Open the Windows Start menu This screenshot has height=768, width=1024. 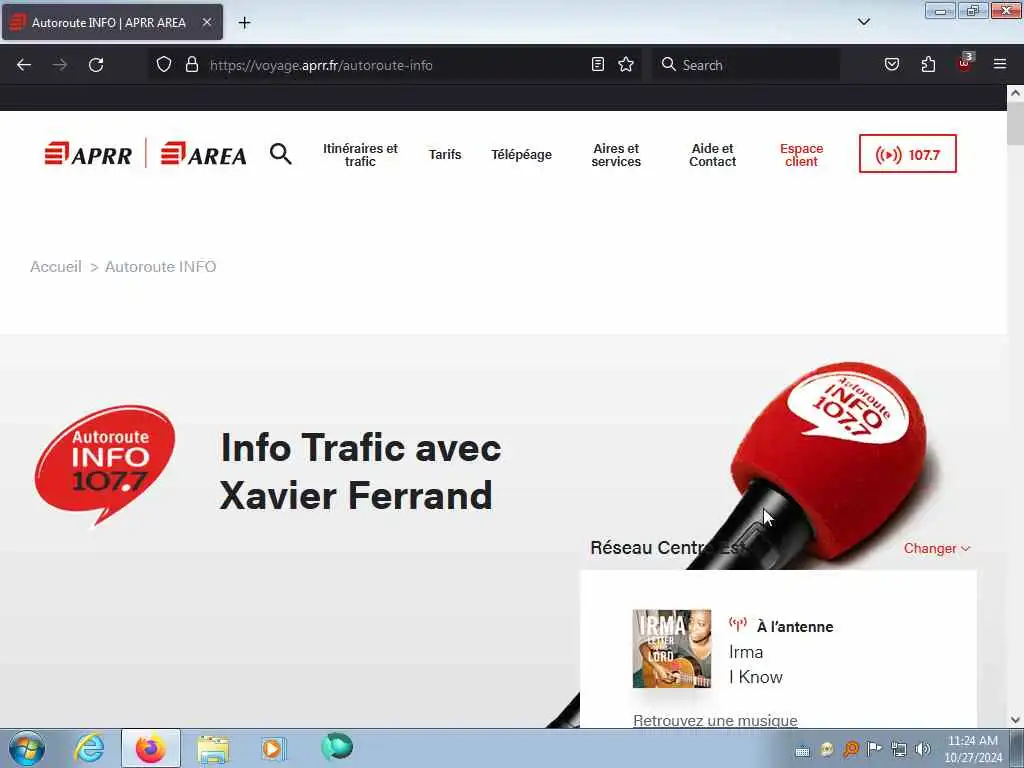tap(27, 748)
